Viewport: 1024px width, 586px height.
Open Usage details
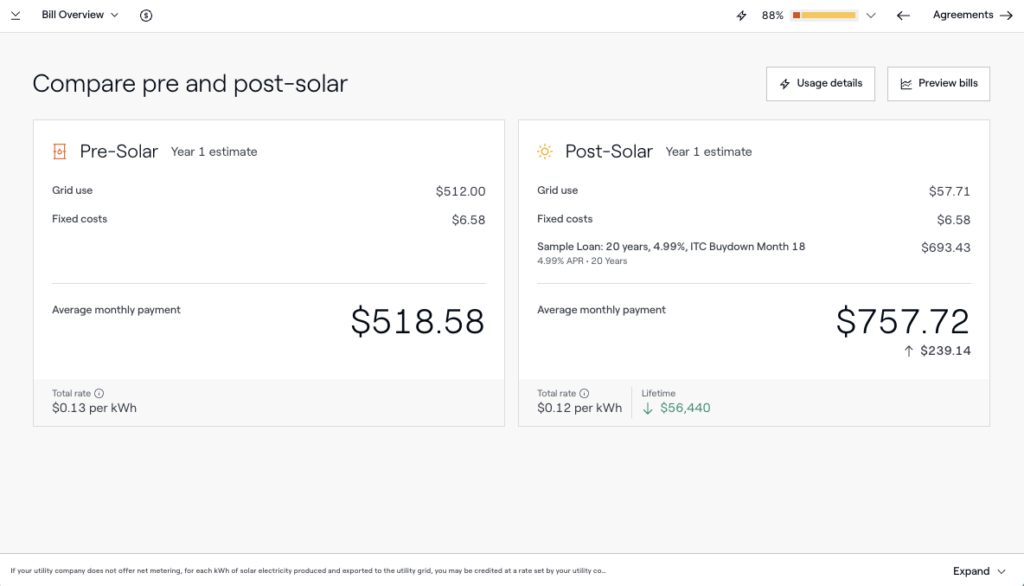[820, 84]
